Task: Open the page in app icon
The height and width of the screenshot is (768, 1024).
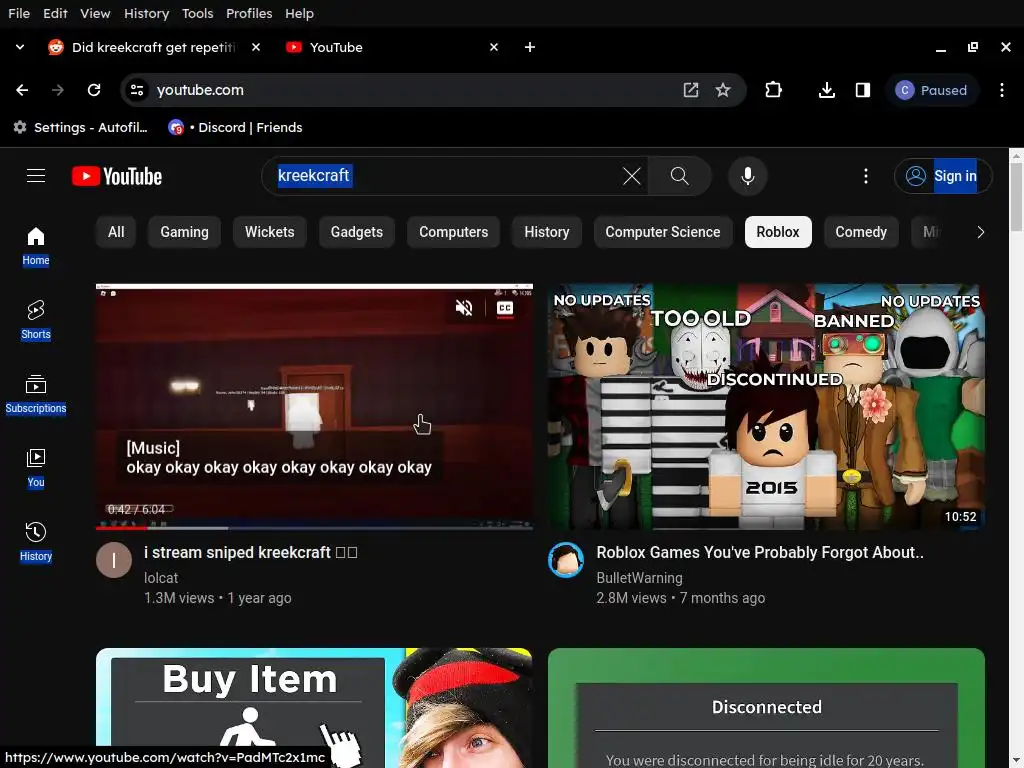Action: coord(690,90)
